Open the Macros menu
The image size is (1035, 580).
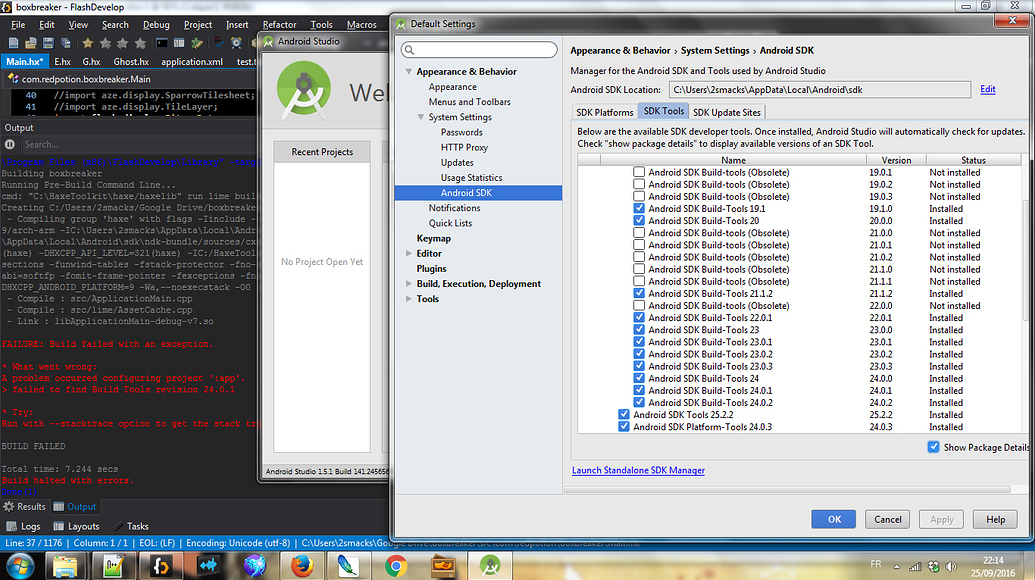[x=362, y=24]
